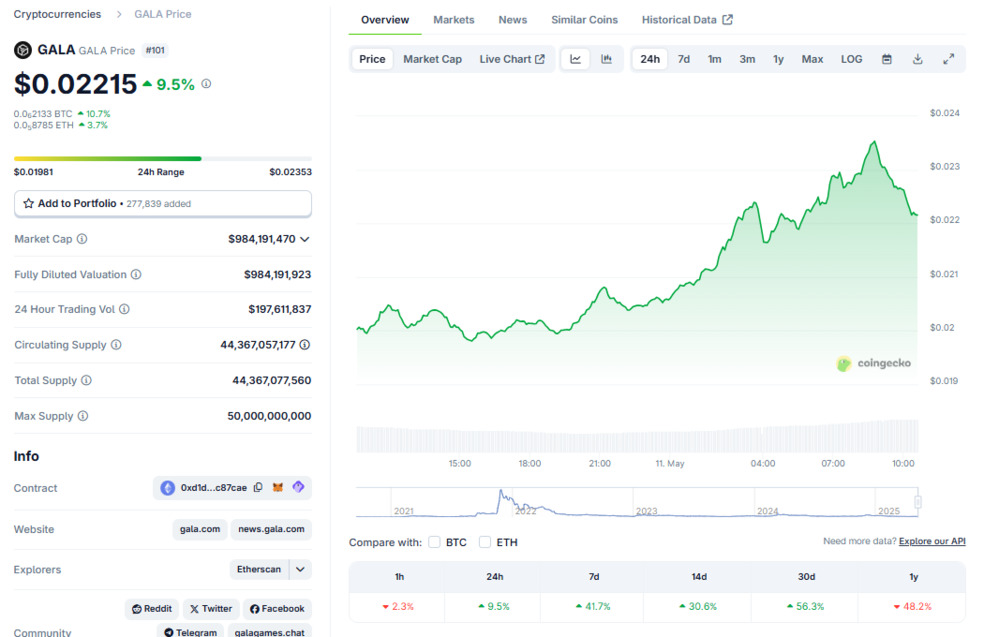Viewport: 984px width, 637px height.
Task: Open the Fully Diluted Valuation info icon
Action: (136, 274)
